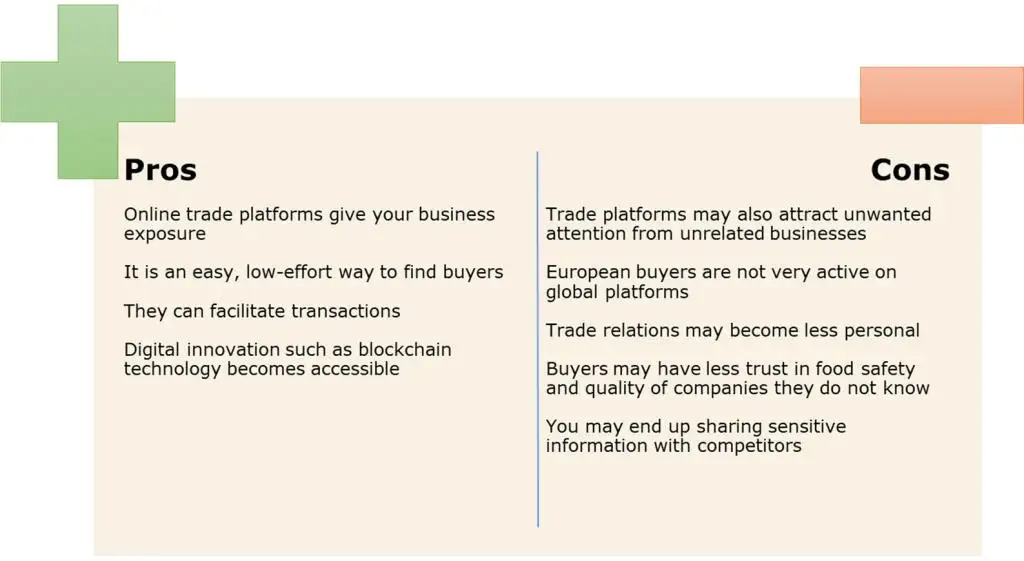Select the Cons heading

(x=910, y=170)
